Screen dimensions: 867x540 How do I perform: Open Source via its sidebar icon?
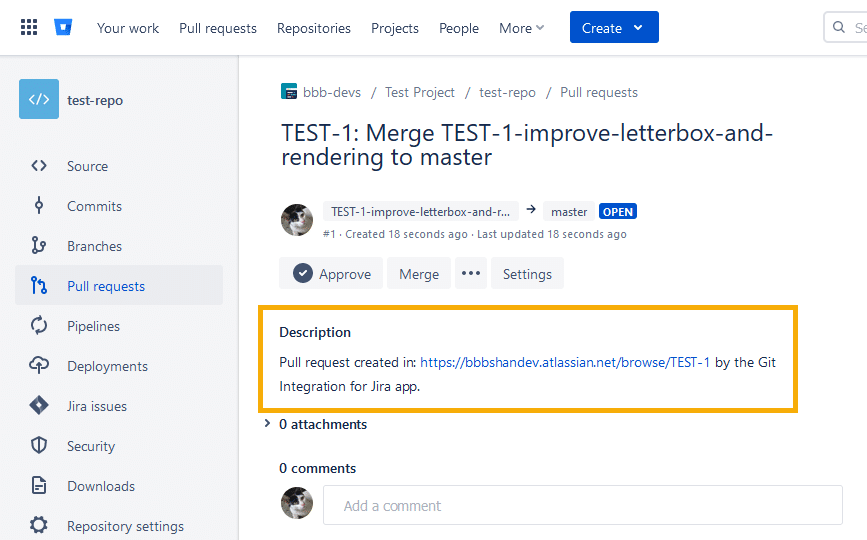[x=39, y=166]
